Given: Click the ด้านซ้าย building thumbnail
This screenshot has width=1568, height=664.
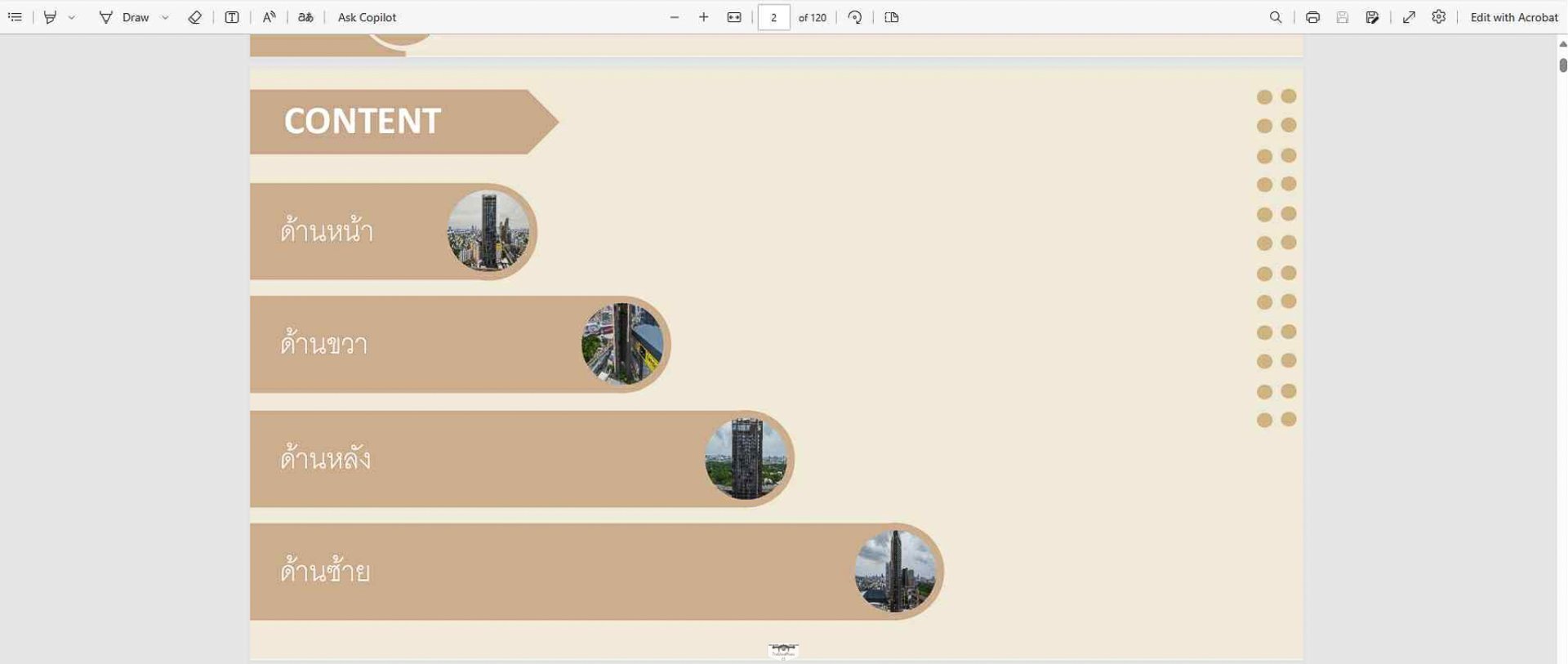Looking at the screenshot, I should coord(896,571).
